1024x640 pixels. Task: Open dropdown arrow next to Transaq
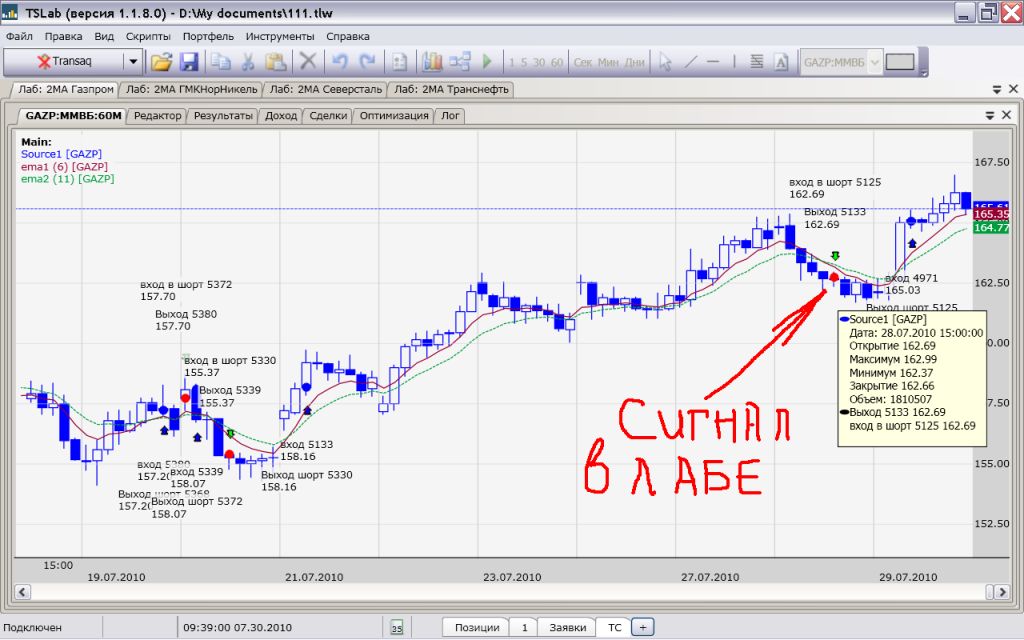tap(133, 62)
